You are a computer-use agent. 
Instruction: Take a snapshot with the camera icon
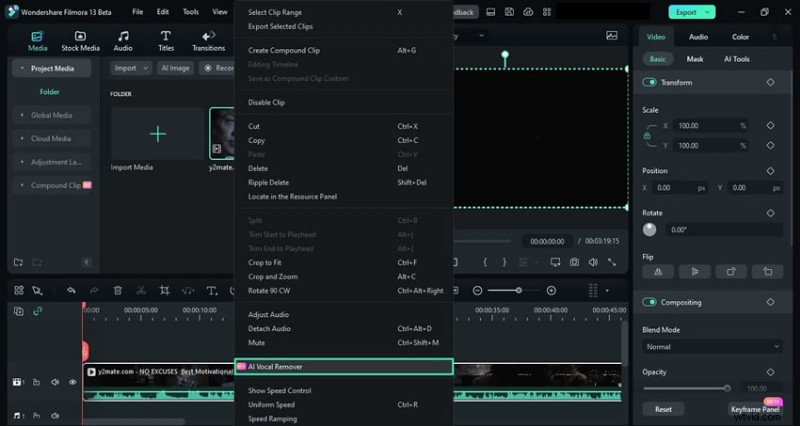click(574, 262)
